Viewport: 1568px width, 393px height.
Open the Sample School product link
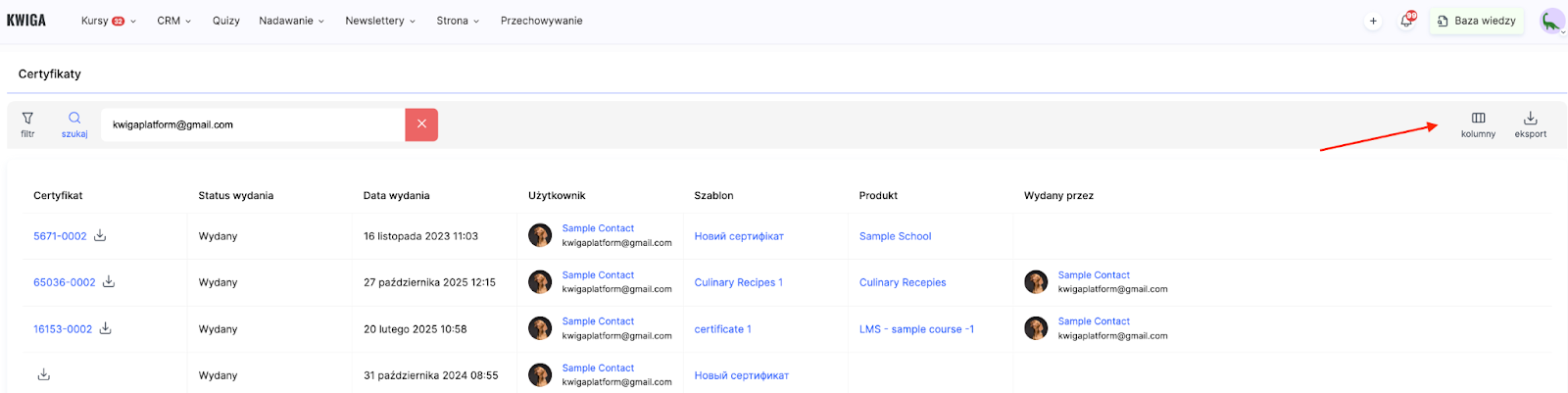point(895,236)
